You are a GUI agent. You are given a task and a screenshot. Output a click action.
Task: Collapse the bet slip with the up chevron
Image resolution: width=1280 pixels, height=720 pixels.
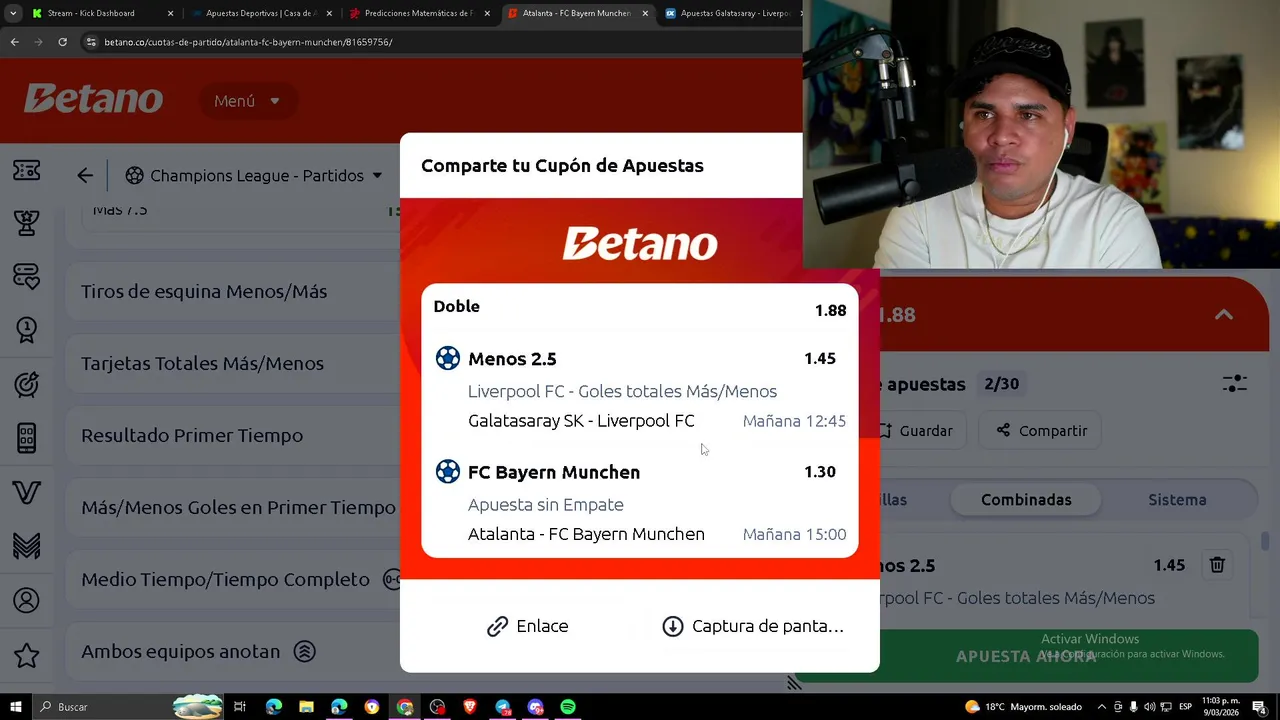[x=1223, y=314]
